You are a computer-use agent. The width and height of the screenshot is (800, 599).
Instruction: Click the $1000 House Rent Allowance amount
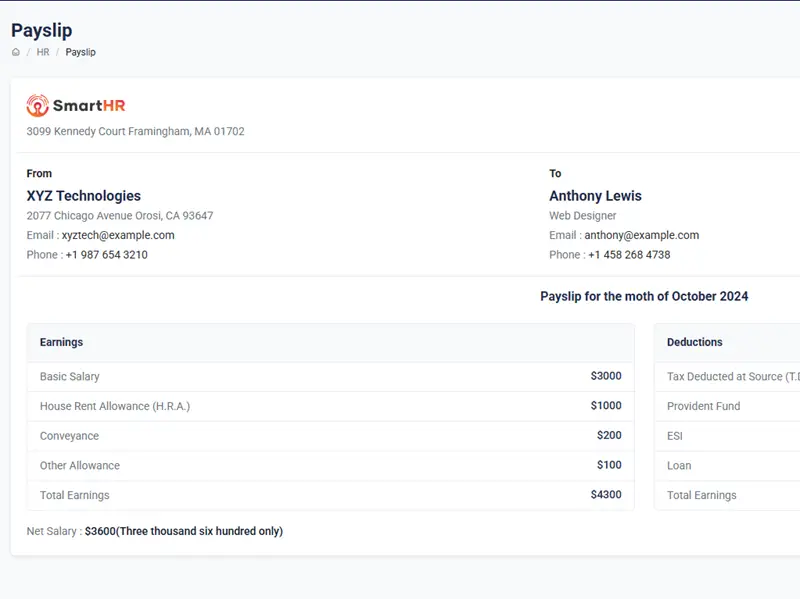(x=605, y=406)
